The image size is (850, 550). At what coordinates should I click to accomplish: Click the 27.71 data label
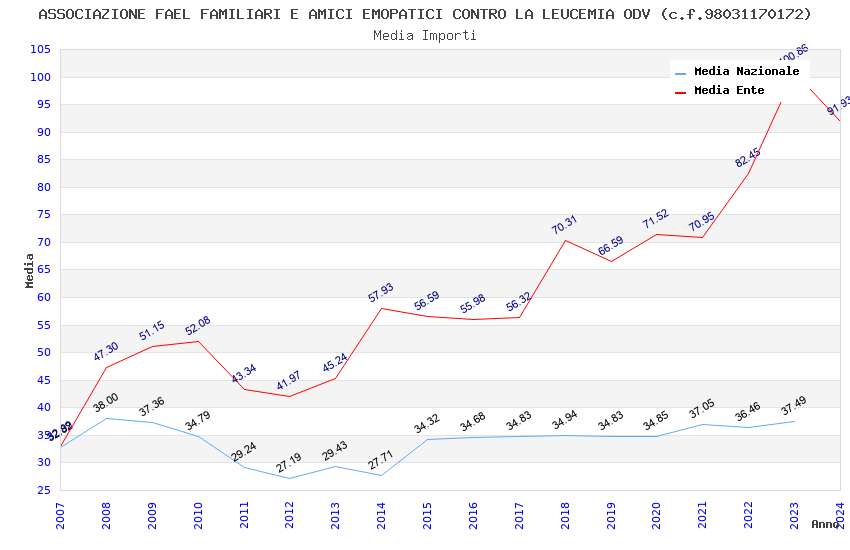pos(381,460)
